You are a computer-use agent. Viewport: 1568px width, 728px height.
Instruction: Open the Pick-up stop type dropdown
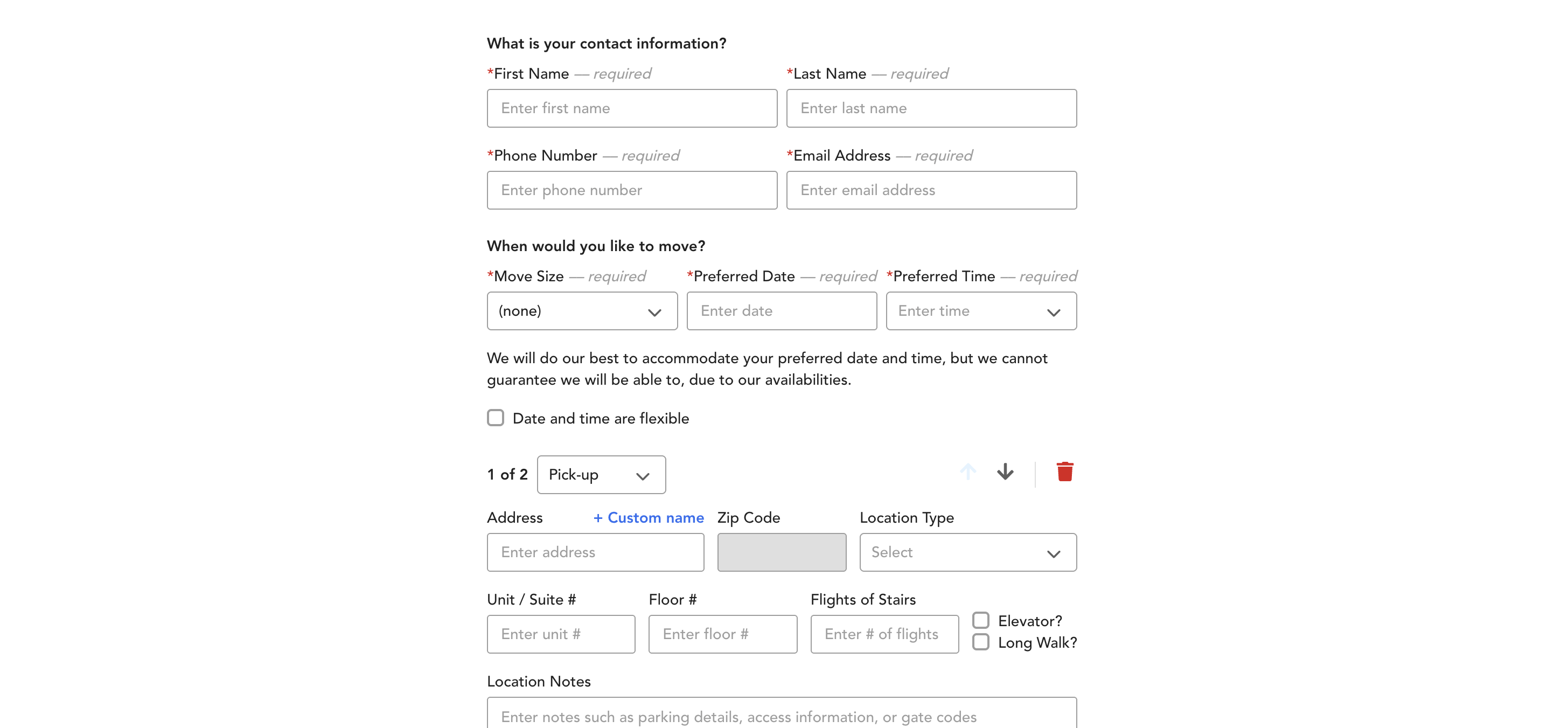coord(601,475)
